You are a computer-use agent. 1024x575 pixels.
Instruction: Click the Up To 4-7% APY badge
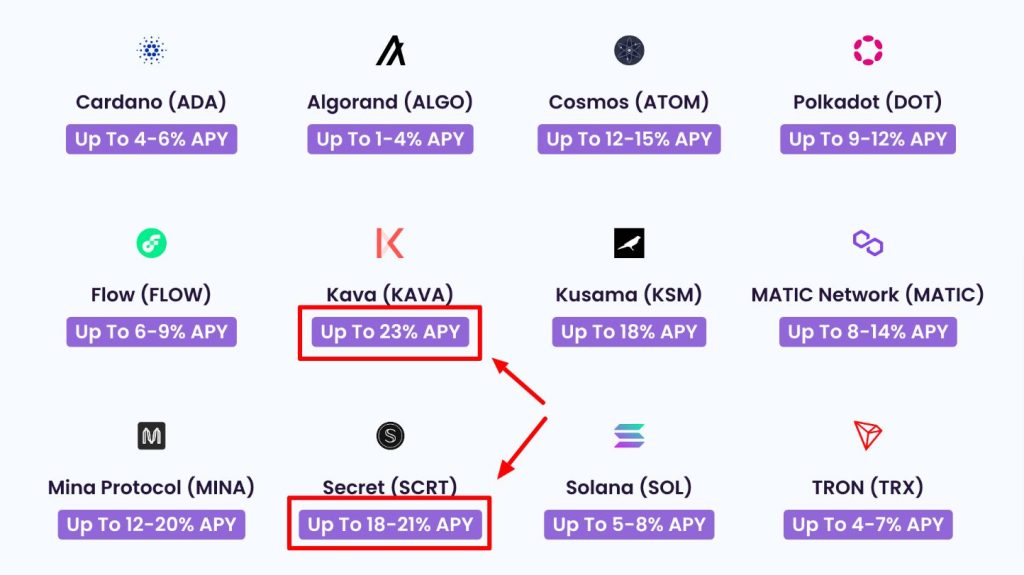pyautogui.click(x=868, y=525)
